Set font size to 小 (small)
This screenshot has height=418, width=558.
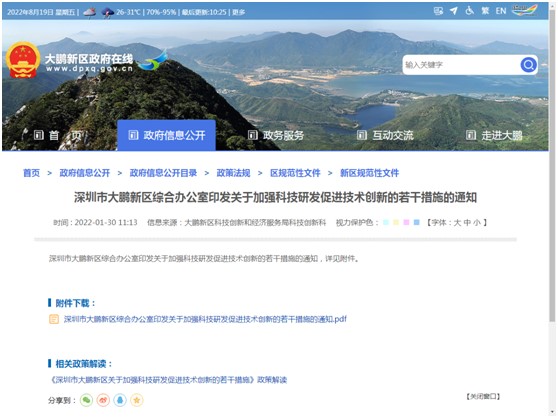coord(477,223)
